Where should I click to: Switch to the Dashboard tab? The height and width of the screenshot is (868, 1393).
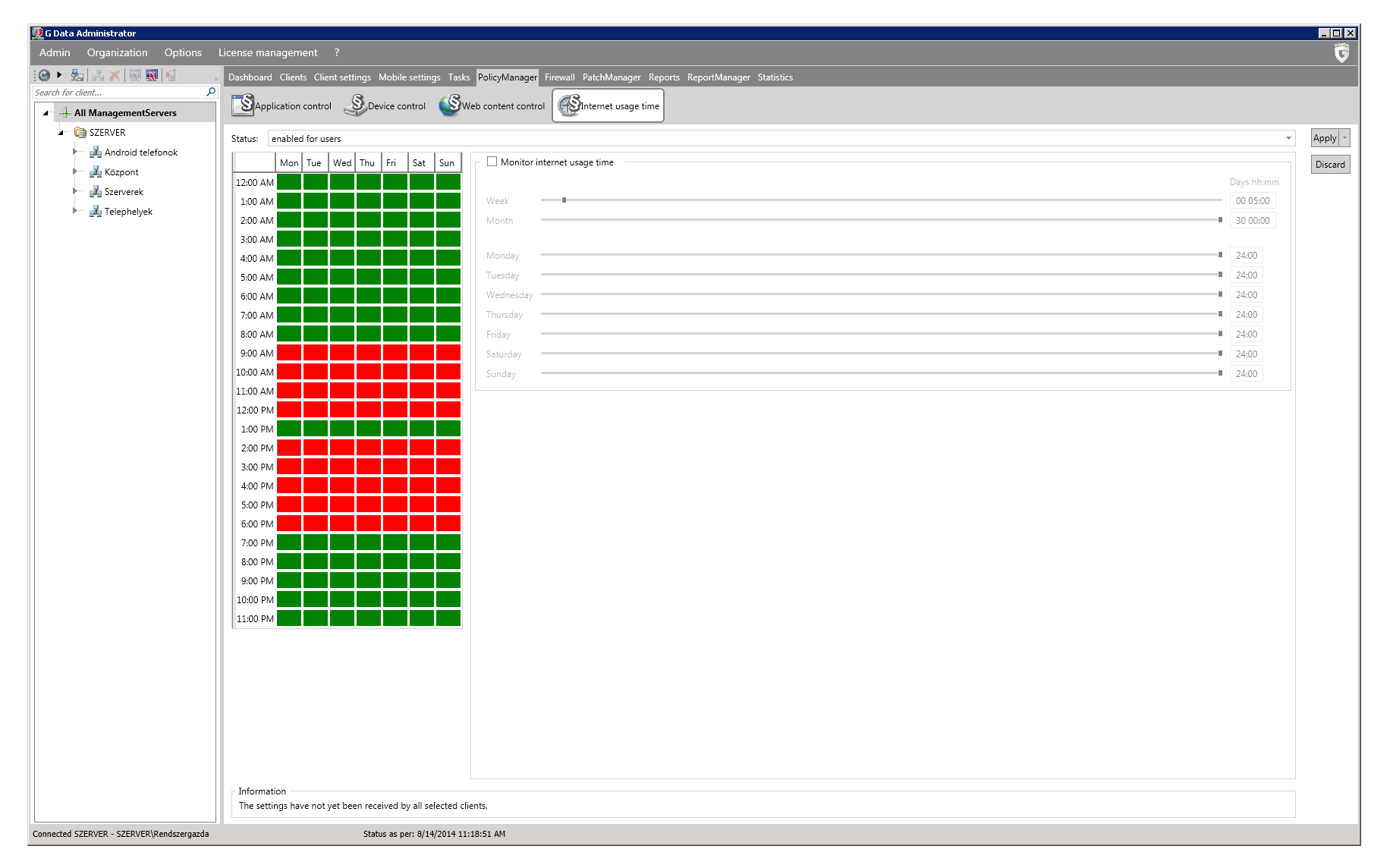tap(250, 77)
